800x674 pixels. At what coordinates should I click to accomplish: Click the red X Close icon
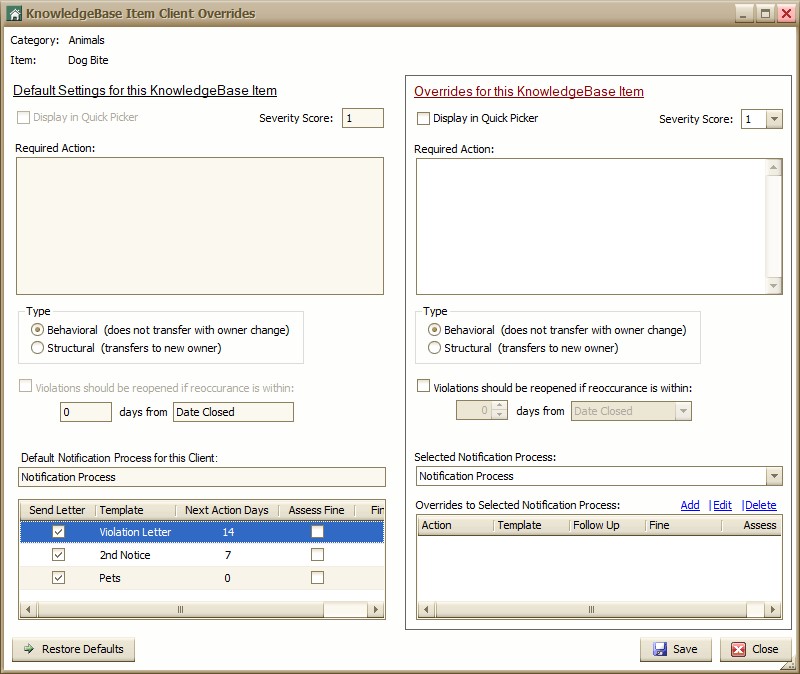(738, 649)
